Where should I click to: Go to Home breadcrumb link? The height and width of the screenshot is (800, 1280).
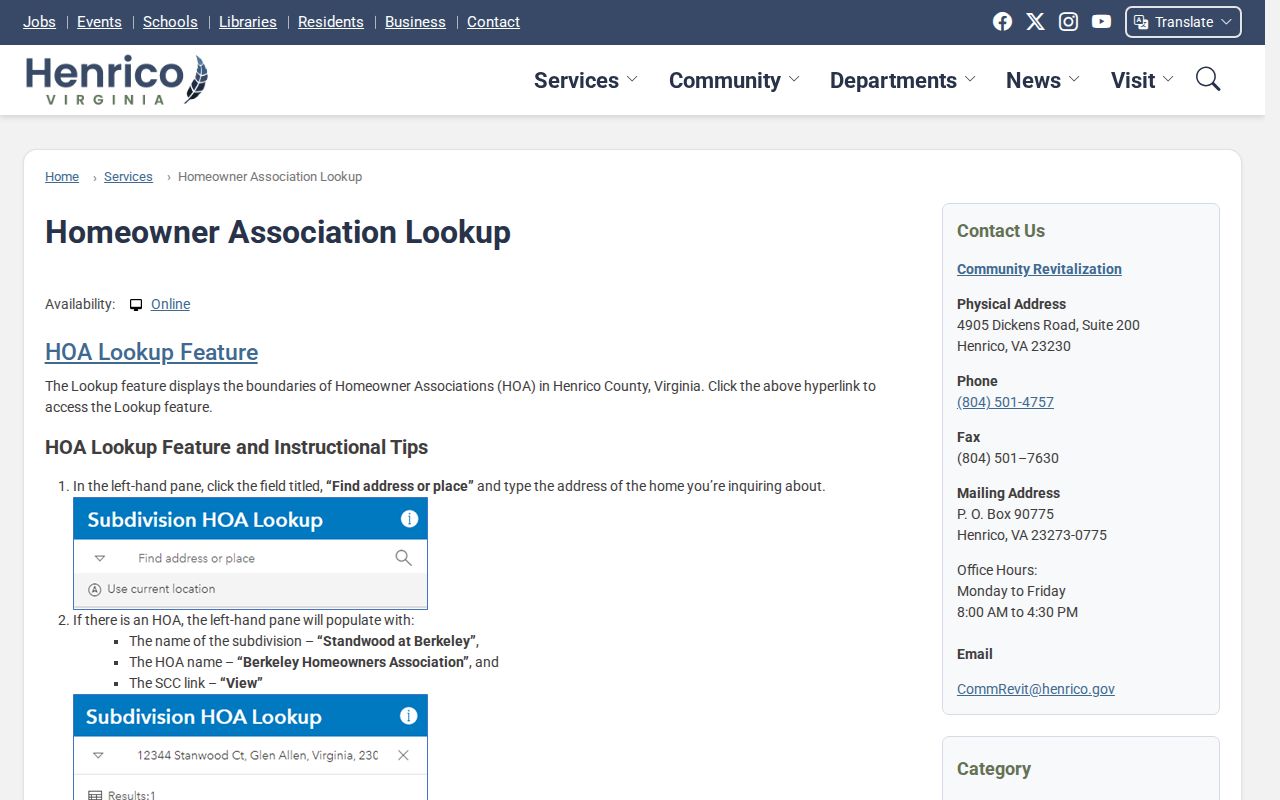click(x=62, y=177)
